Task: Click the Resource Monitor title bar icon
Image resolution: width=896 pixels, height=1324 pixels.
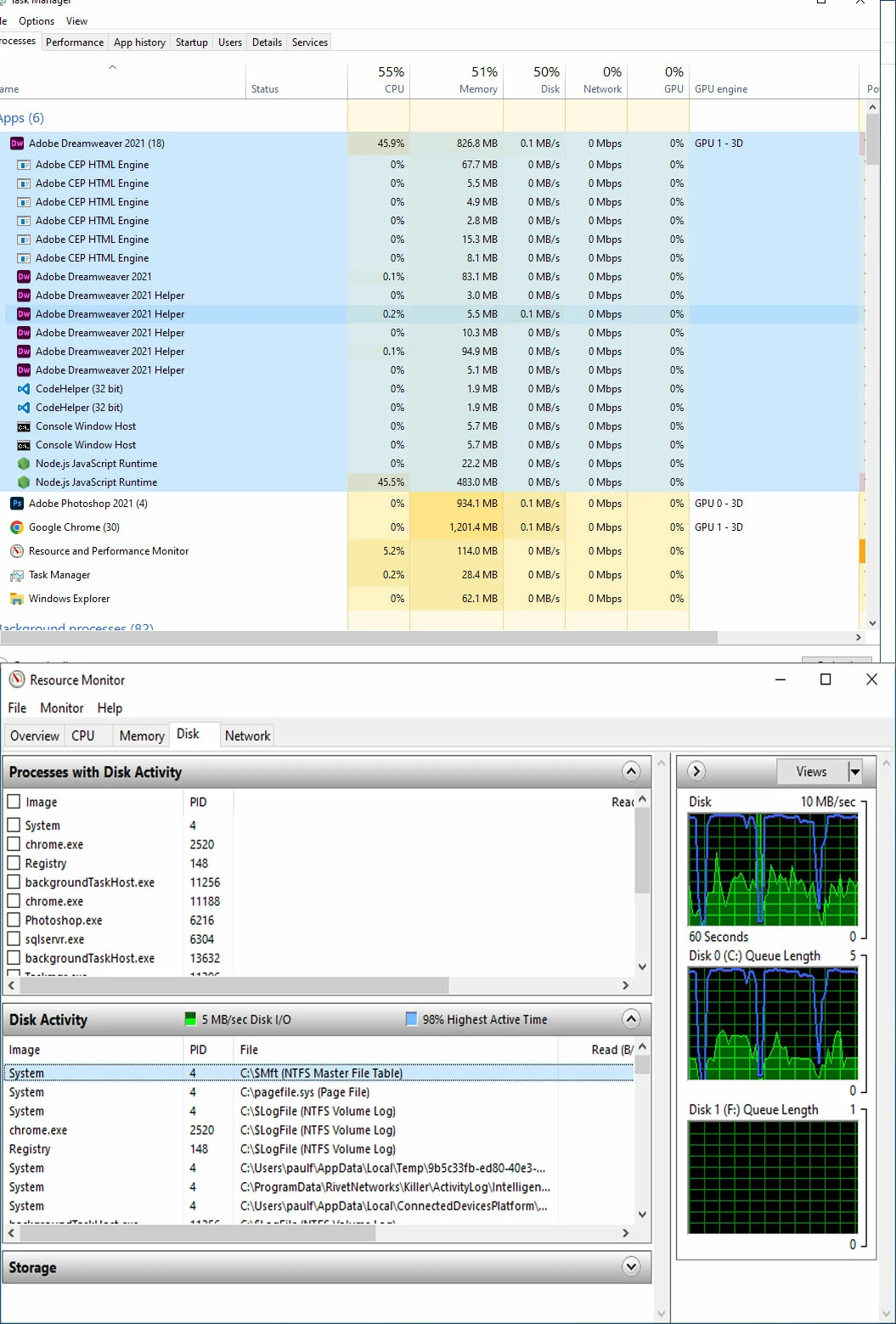Action: pos(17,679)
